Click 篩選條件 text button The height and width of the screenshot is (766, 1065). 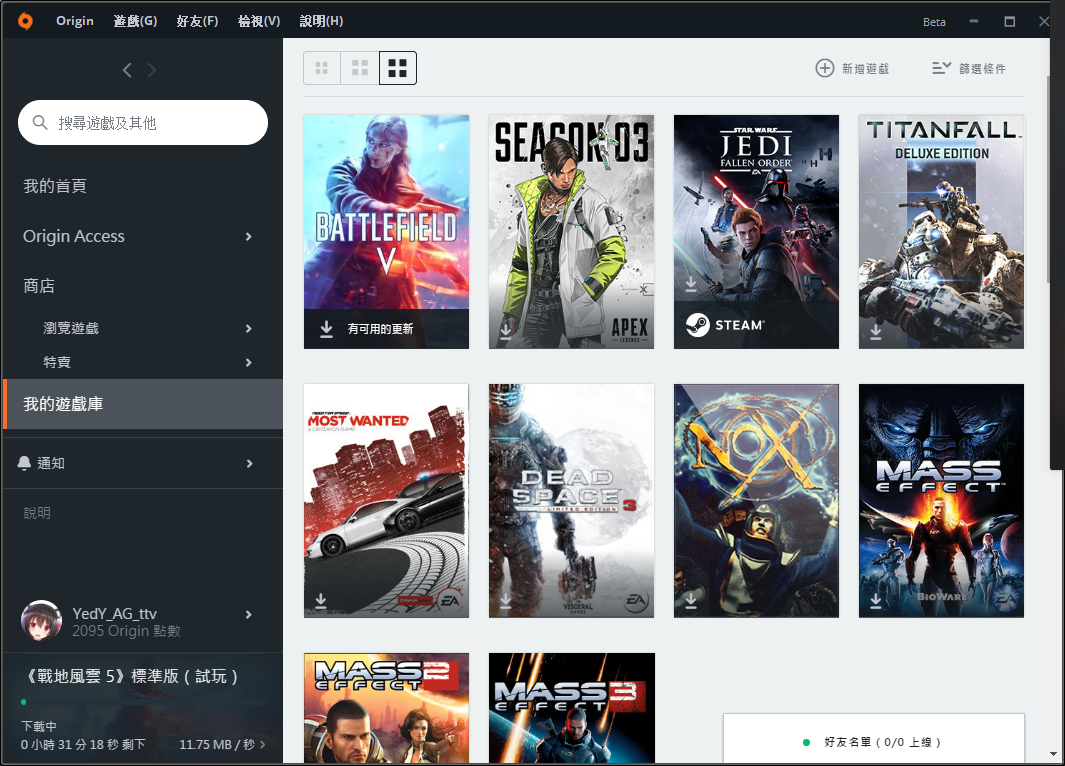[982, 69]
